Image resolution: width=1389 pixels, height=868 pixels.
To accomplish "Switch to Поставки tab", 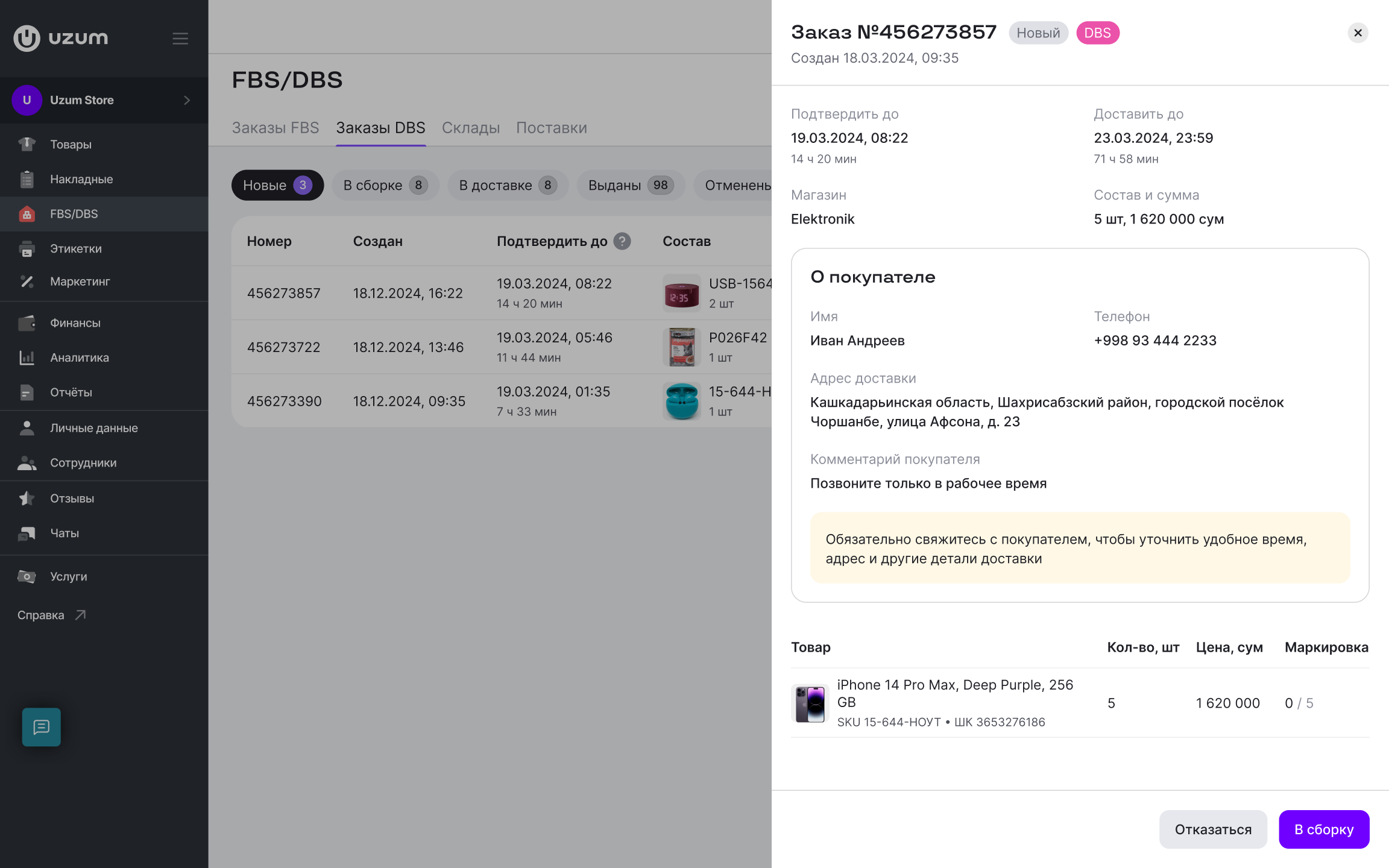I will [552, 128].
